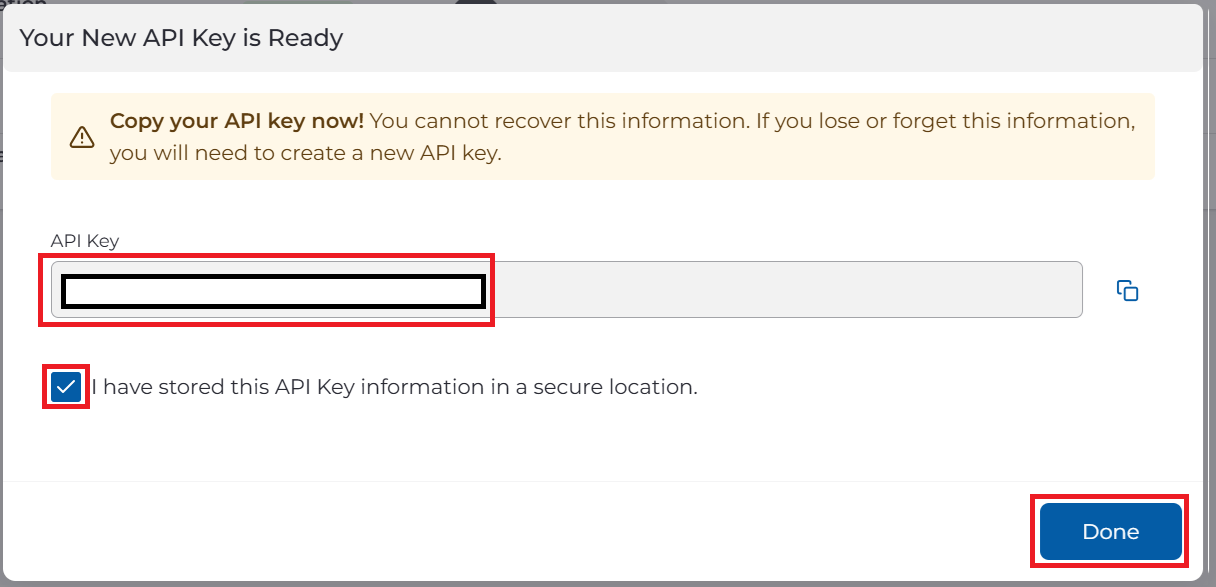Click the 'You cannot recover this information' sentence
This screenshot has width=1216, height=587.
600,121
